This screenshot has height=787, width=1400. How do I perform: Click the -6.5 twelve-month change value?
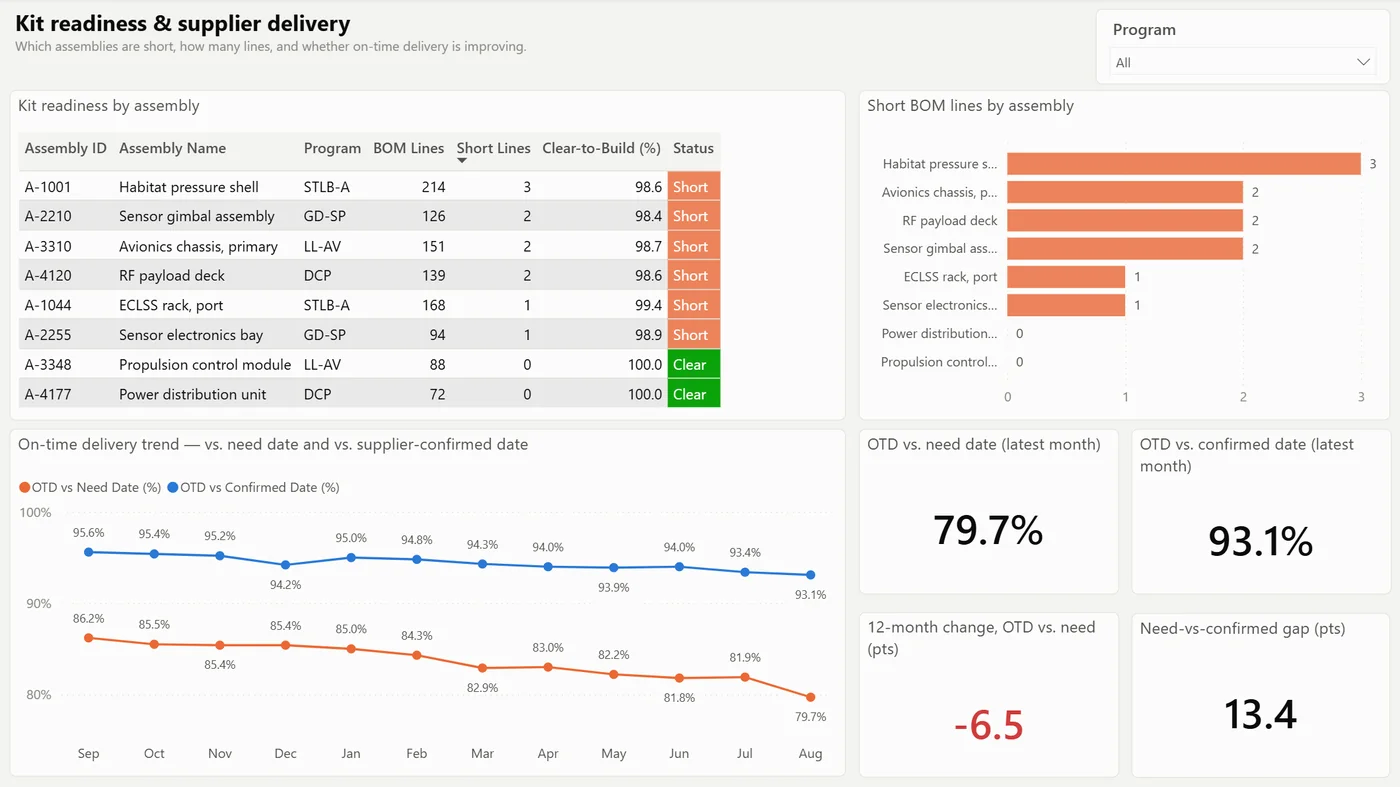988,725
